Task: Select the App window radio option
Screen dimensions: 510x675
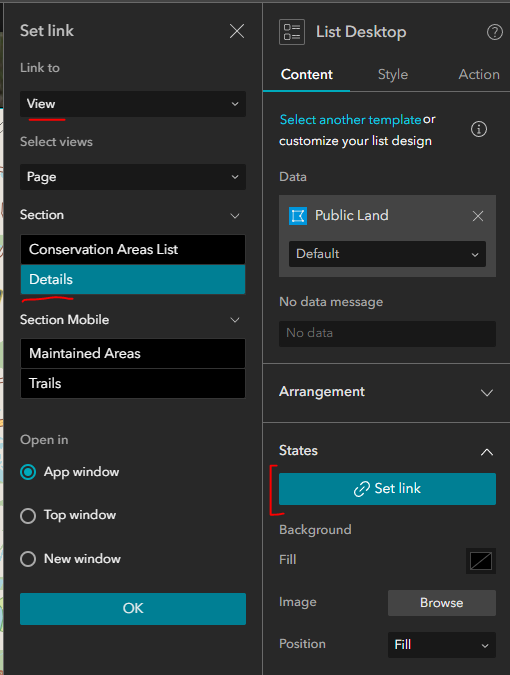Action: (28, 472)
